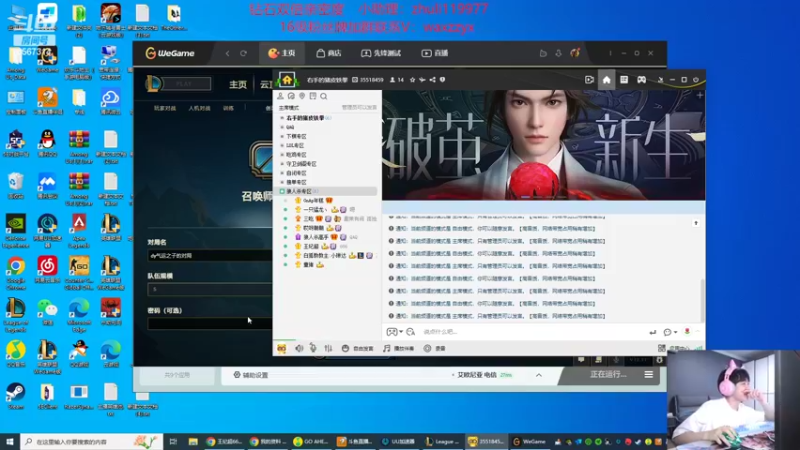The width and height of the screenshot is (800, 450).
Task: Expand the 自闭专区 sub-channel
Action: [x=296, y=173]
